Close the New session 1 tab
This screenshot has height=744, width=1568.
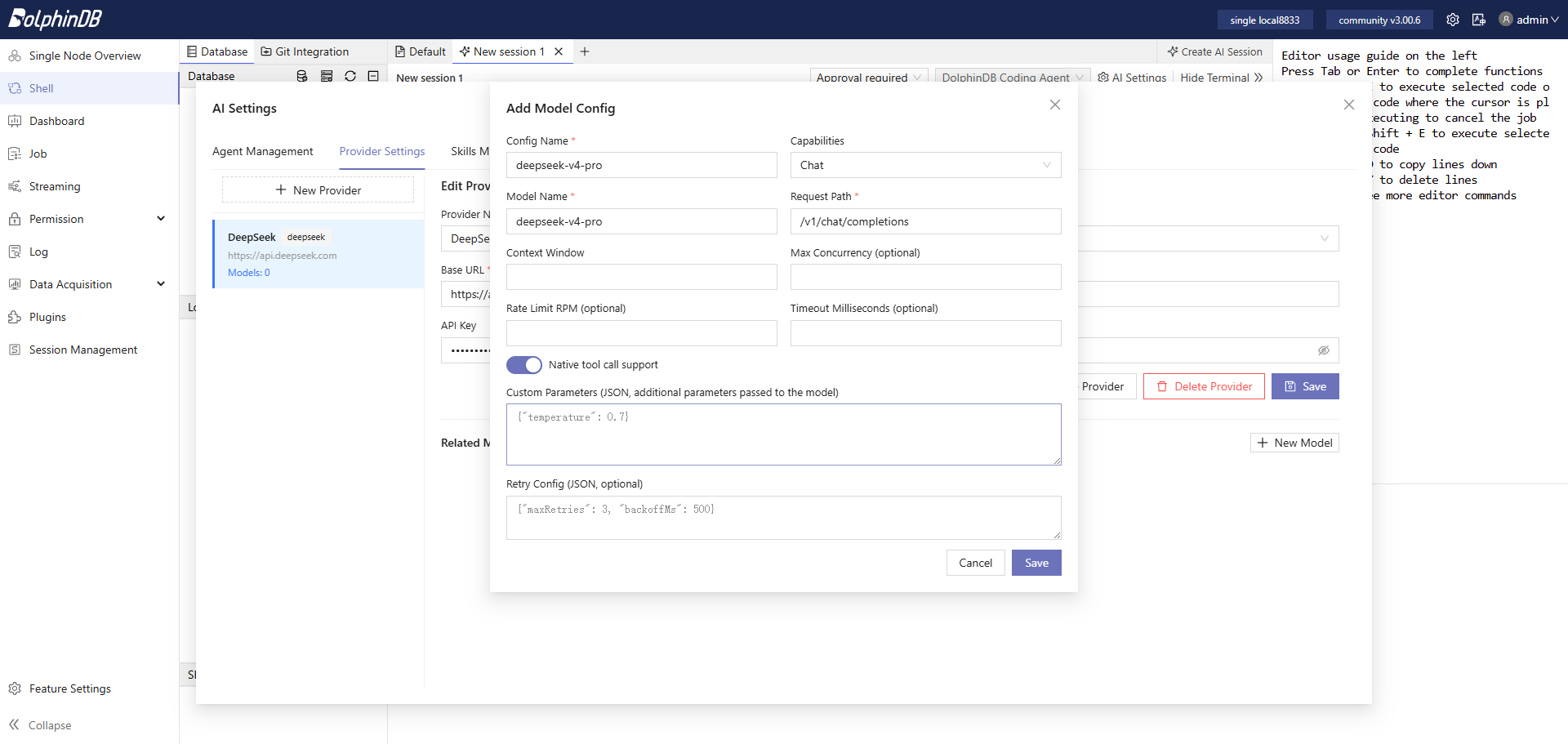pos(559,51)
